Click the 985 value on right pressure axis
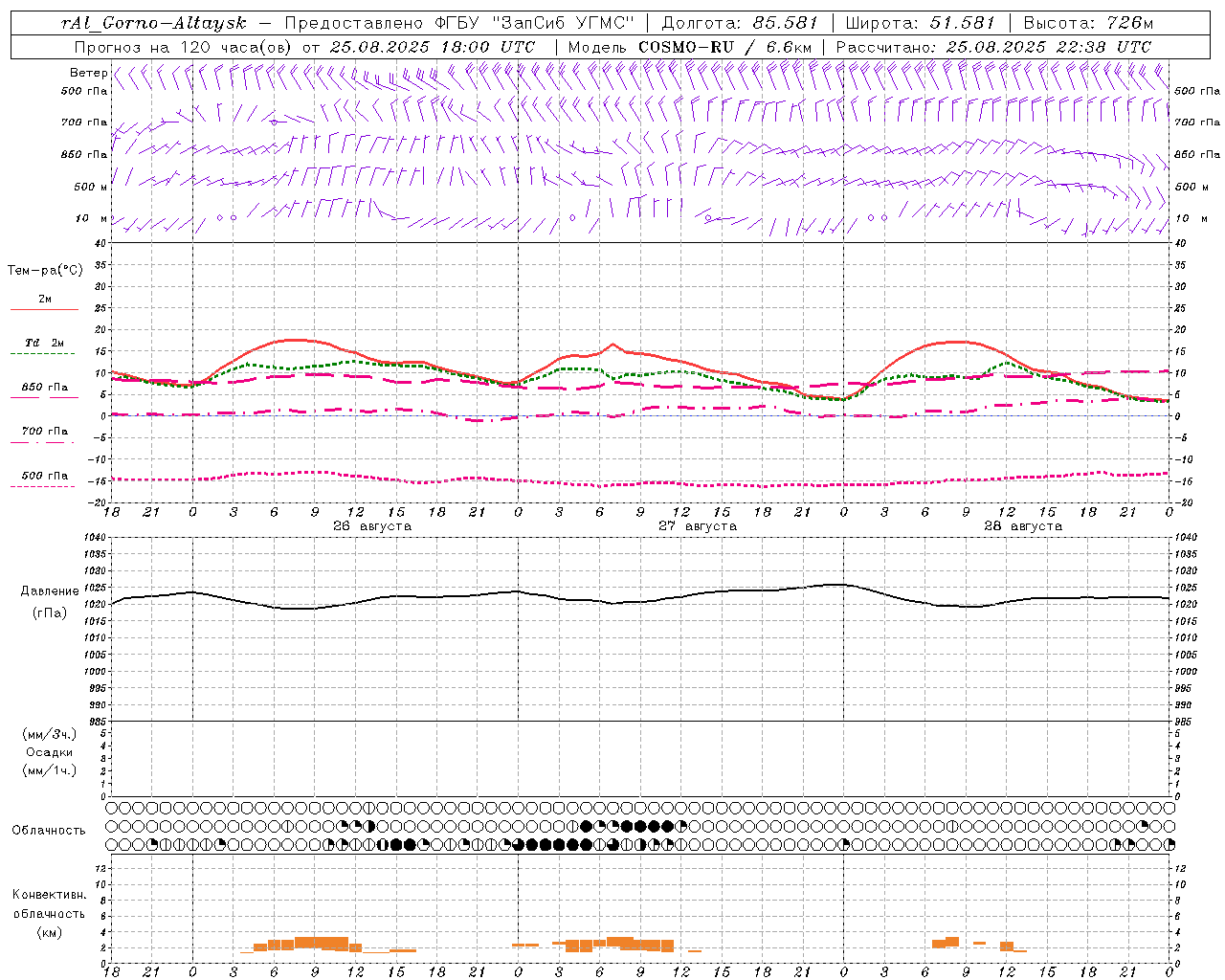Viewport: 1225px width, 980px height. click(1185, 722)
